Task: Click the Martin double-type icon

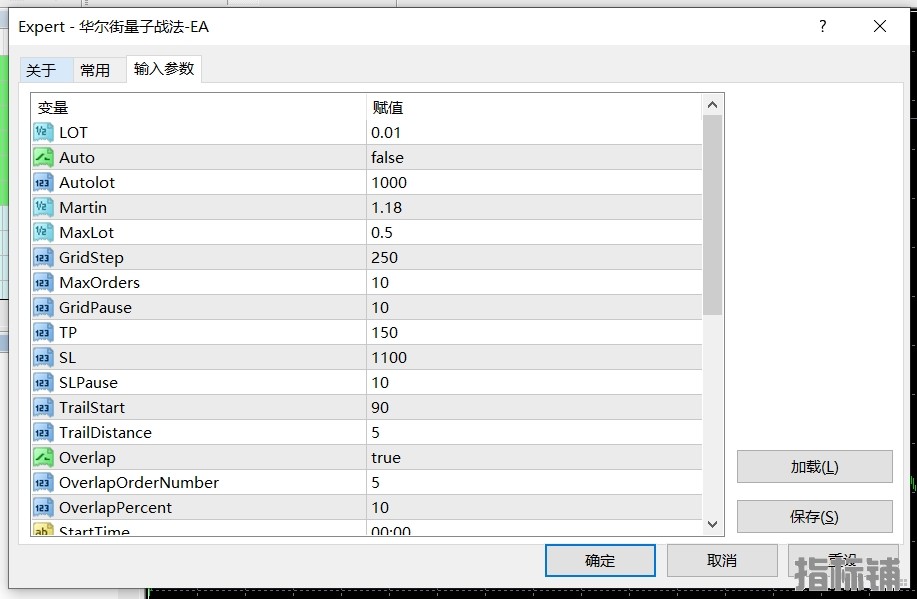Action: pyautogui.click(x=43, y=208)
